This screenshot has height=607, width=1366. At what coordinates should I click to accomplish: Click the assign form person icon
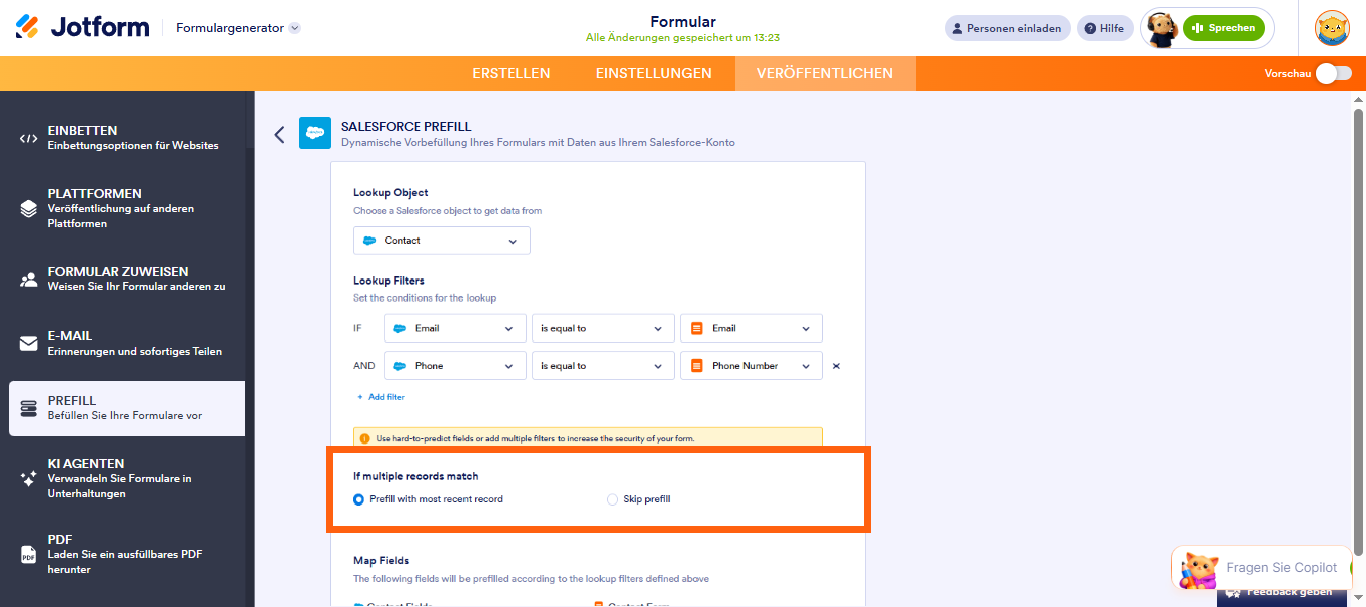pos(28,279)
